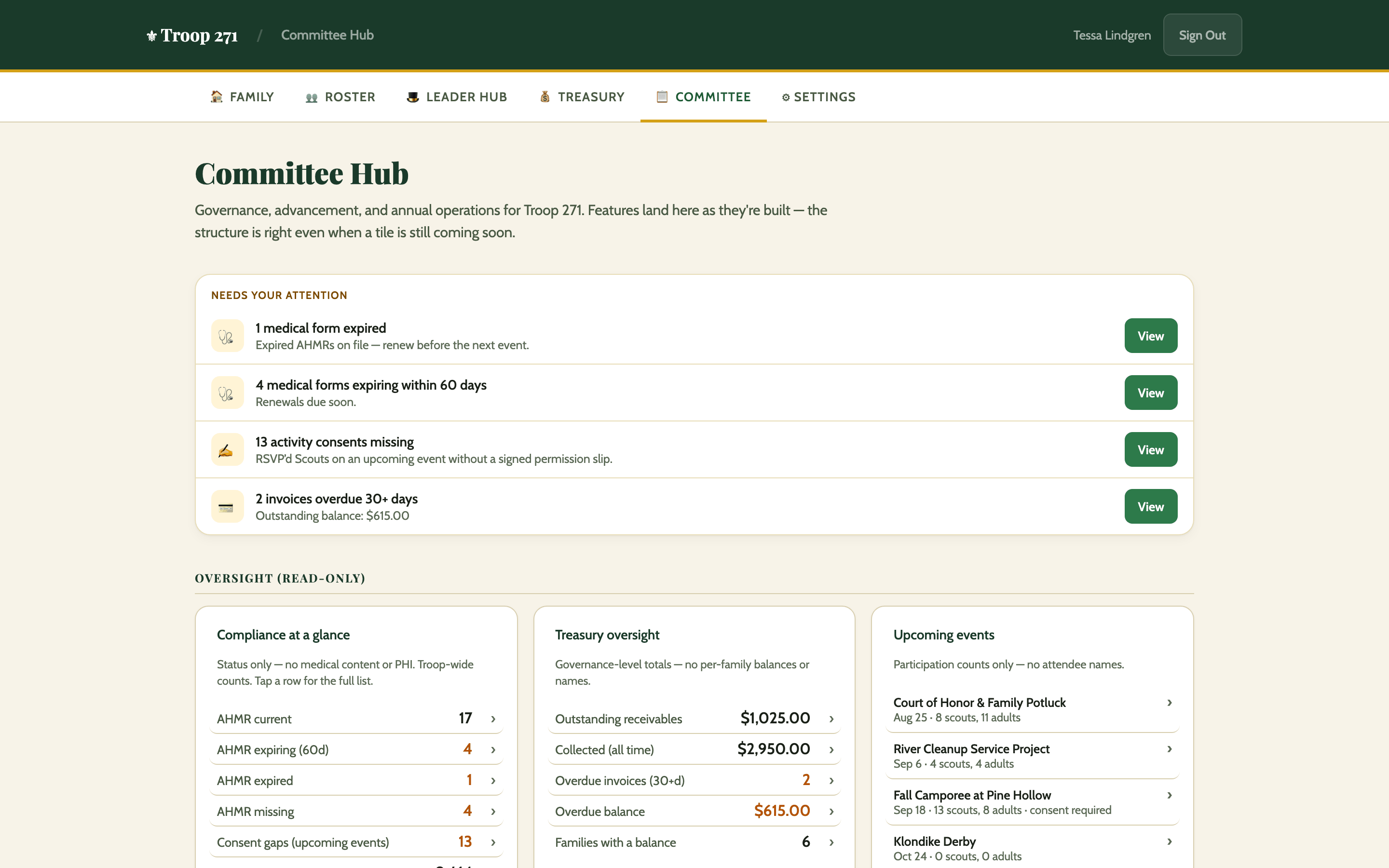Open Families with a balance chevron

tap(831, 842)
